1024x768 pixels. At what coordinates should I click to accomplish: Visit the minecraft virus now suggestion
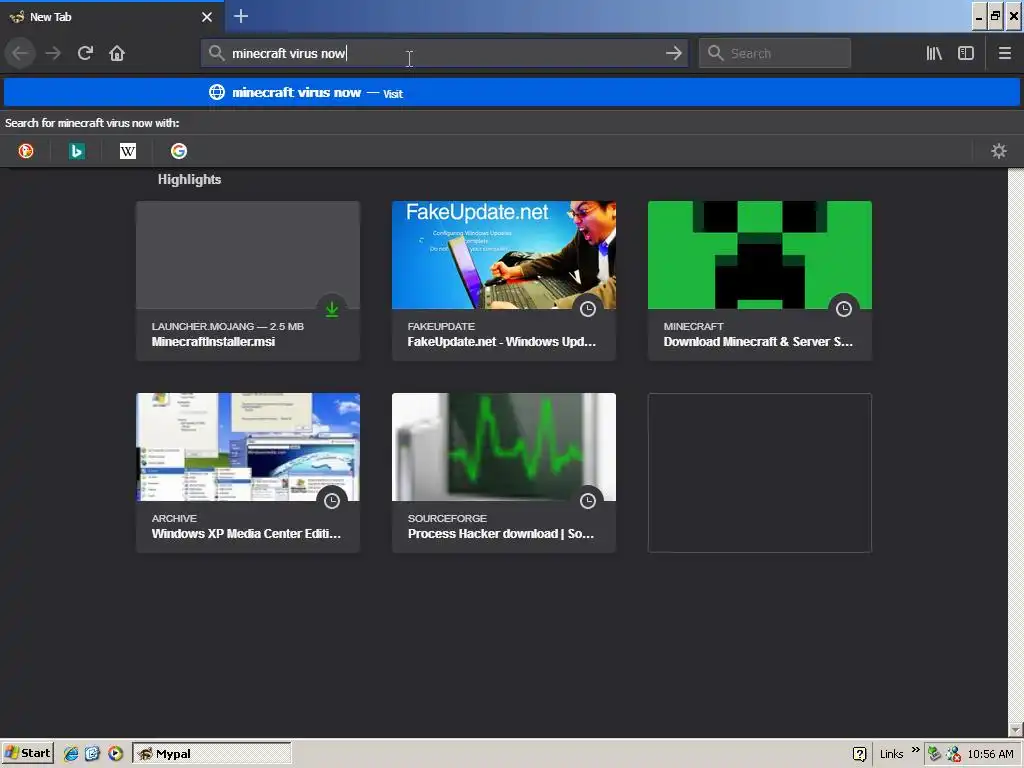511,92
